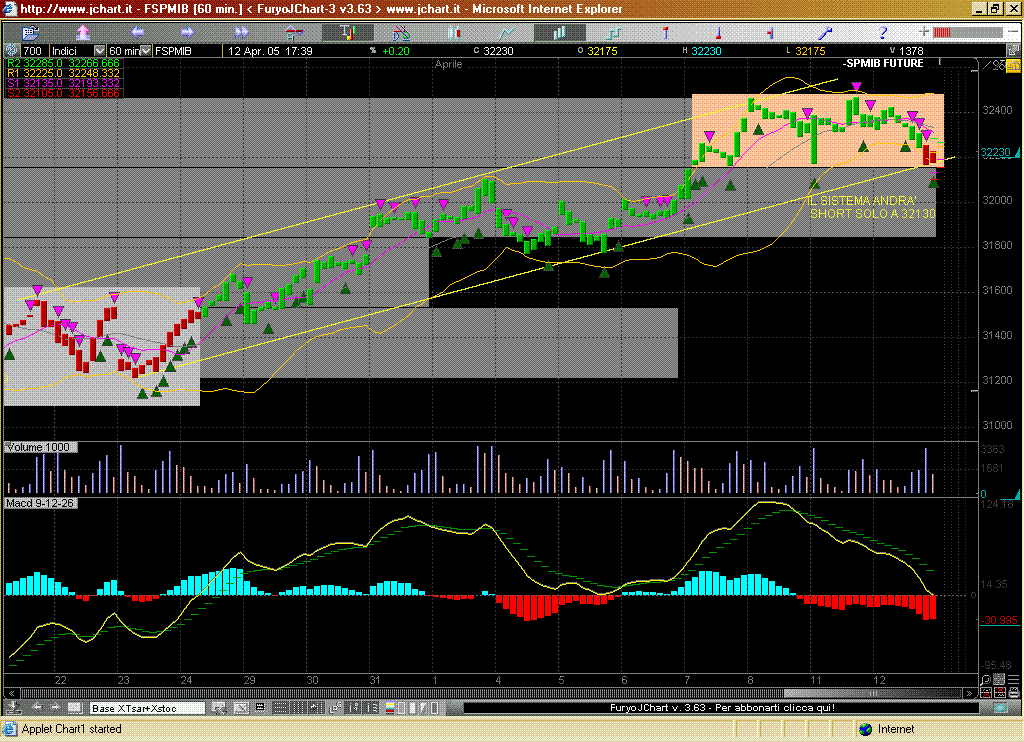Open help with the question mark

pos(882,32)
